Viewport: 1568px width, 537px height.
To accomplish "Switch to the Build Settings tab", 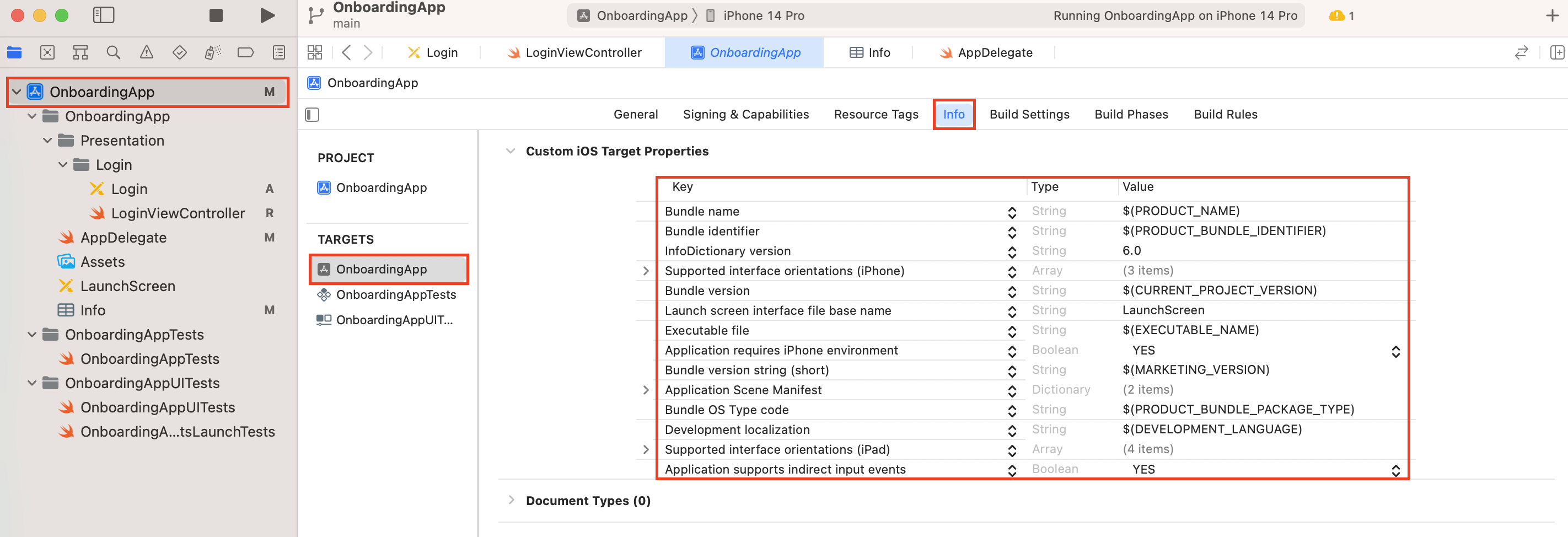I will (x=1029, y=114).
